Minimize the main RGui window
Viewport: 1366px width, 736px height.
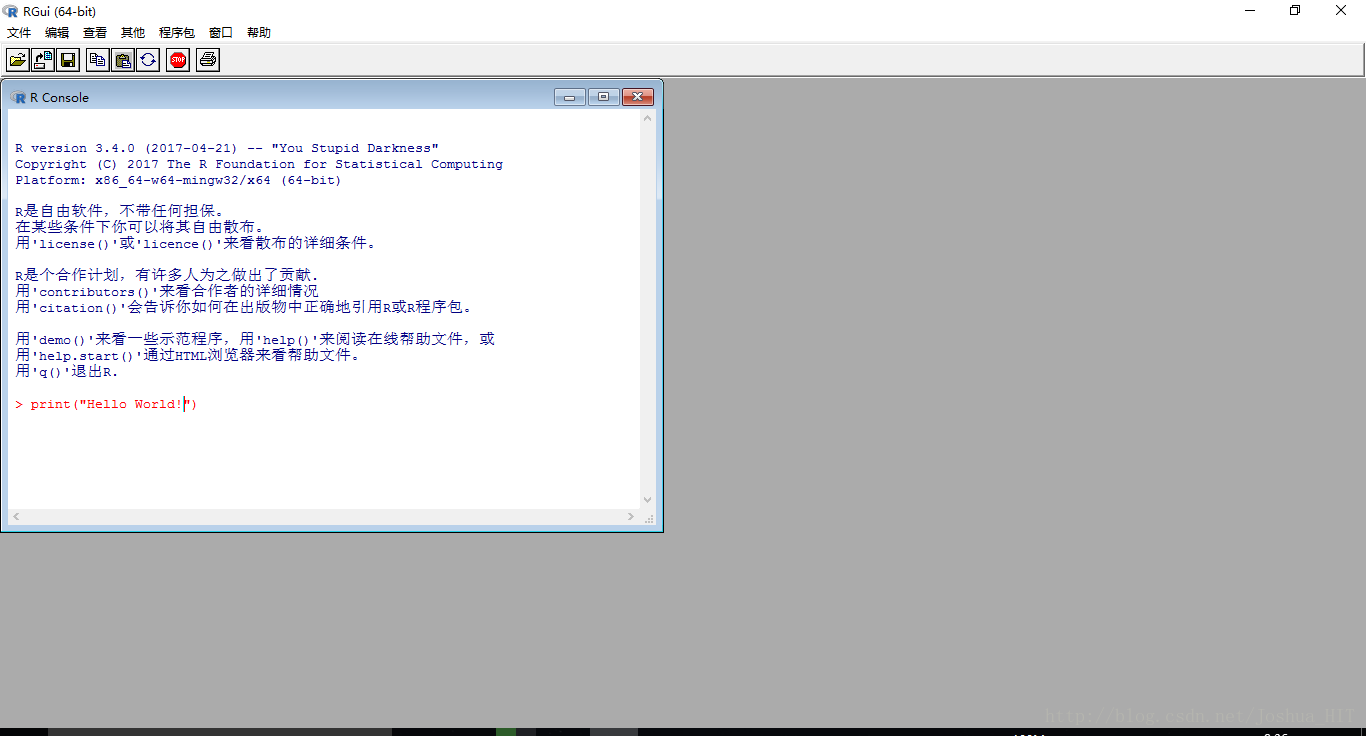coord(1251,11)
